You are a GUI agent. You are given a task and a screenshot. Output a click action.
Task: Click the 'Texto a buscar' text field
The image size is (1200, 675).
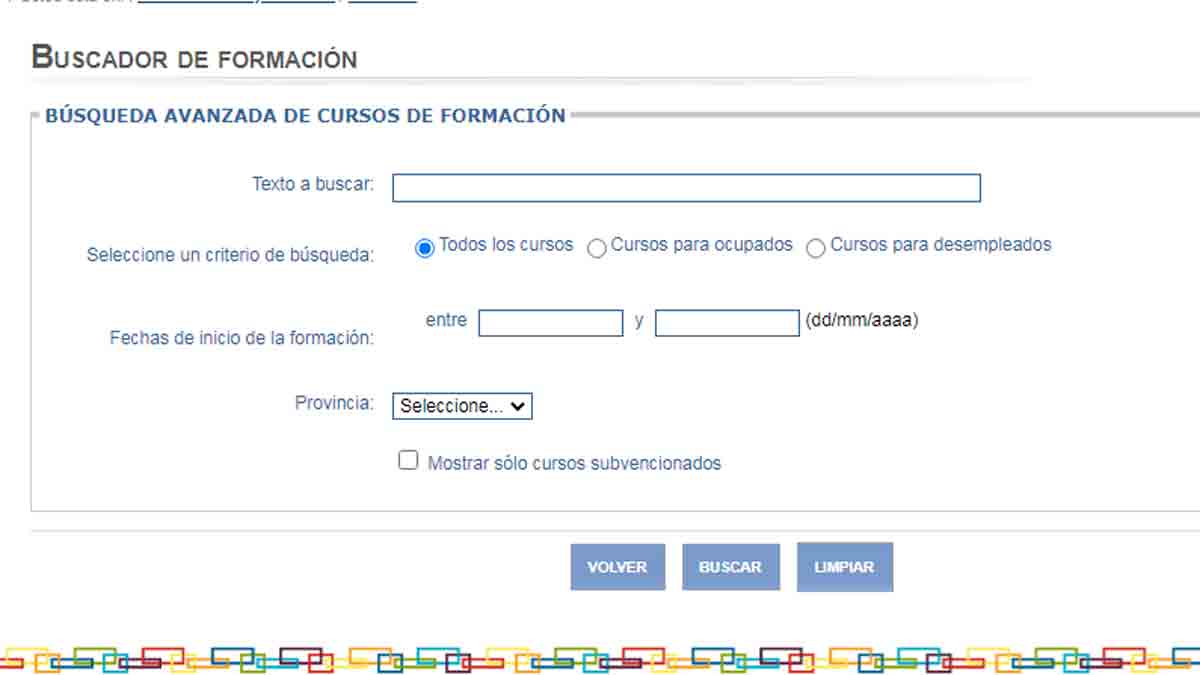click(686, 188)
